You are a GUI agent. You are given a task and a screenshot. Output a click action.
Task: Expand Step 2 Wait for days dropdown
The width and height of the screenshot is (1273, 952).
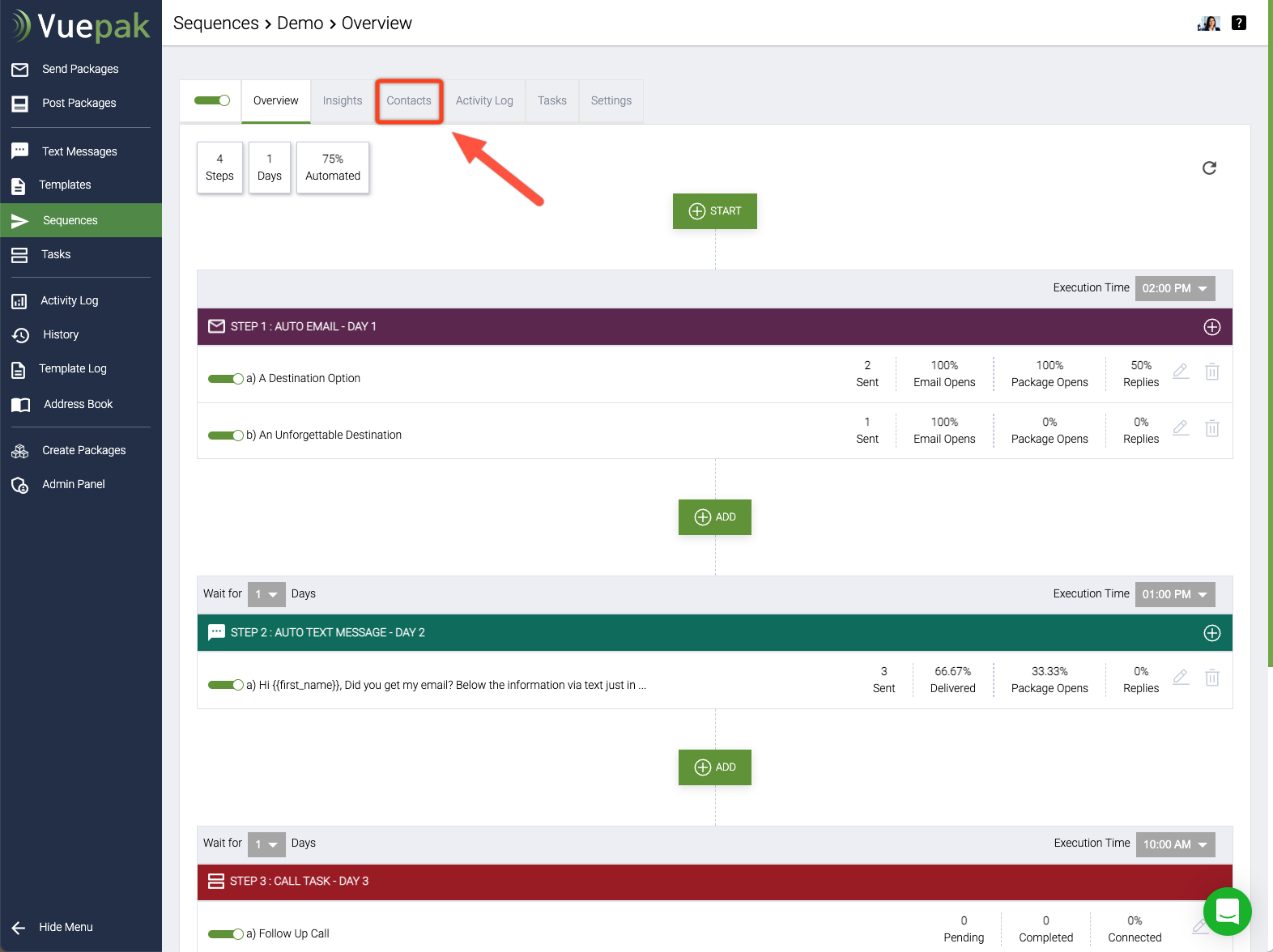pyautogui.click(x=266, y=594)
